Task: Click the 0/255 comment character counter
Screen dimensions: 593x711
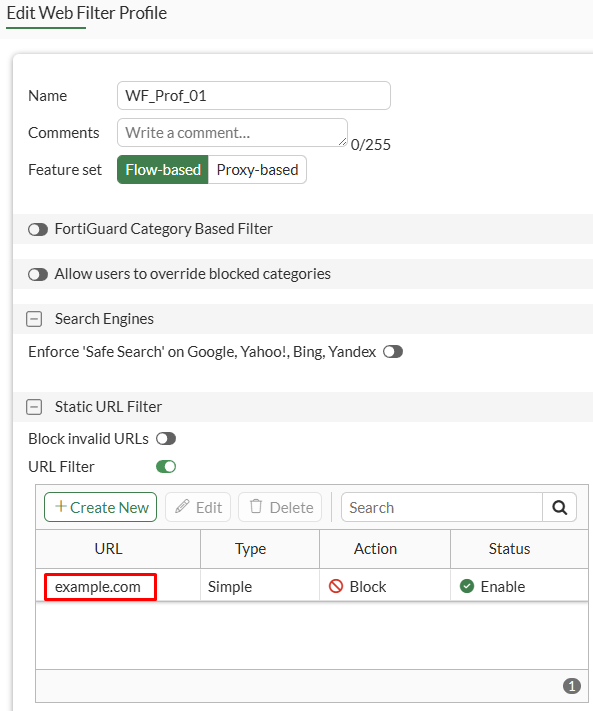Action: point(370,145)
